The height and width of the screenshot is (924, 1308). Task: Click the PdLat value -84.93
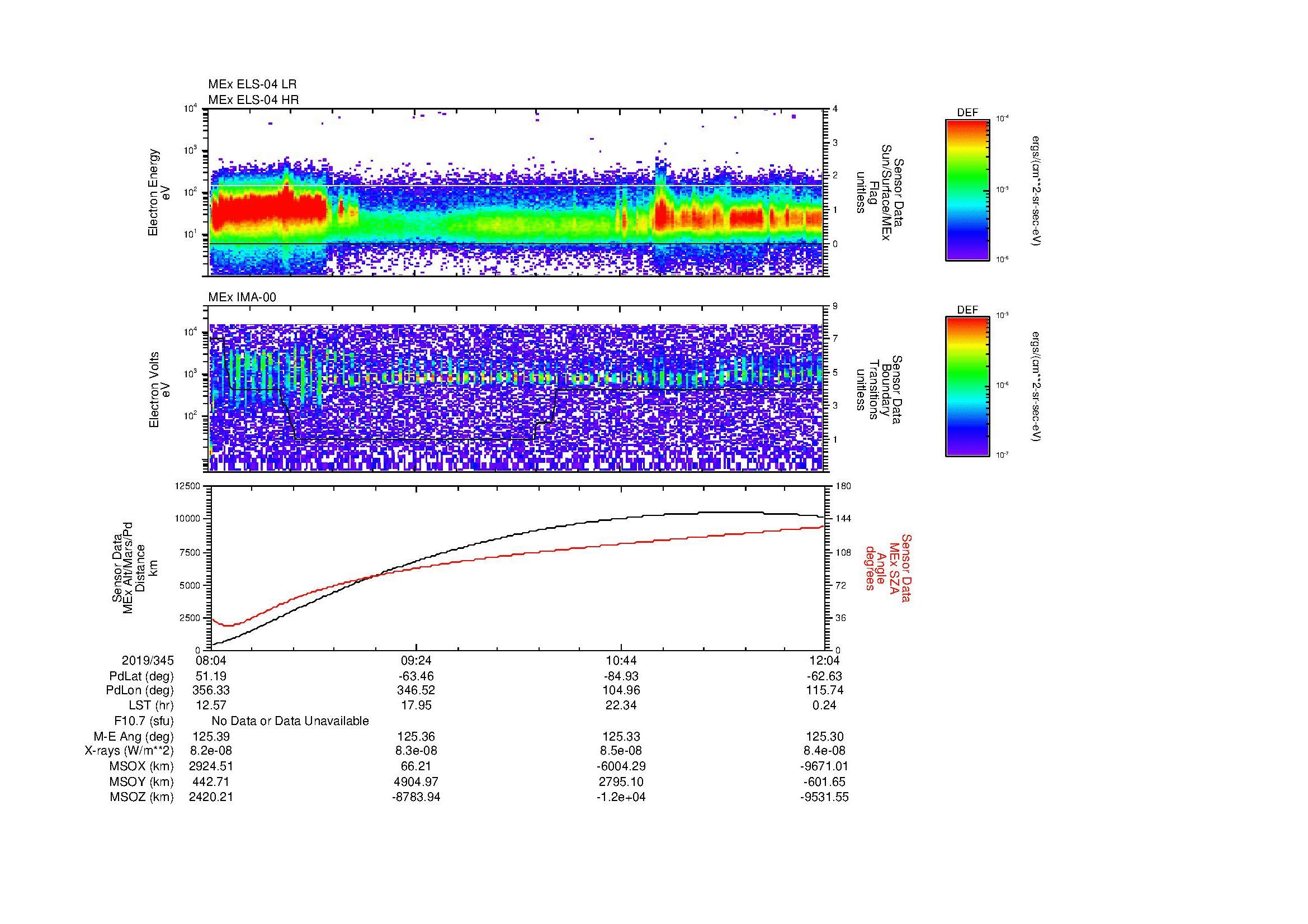pyautogui.click(x=621, y=676)
